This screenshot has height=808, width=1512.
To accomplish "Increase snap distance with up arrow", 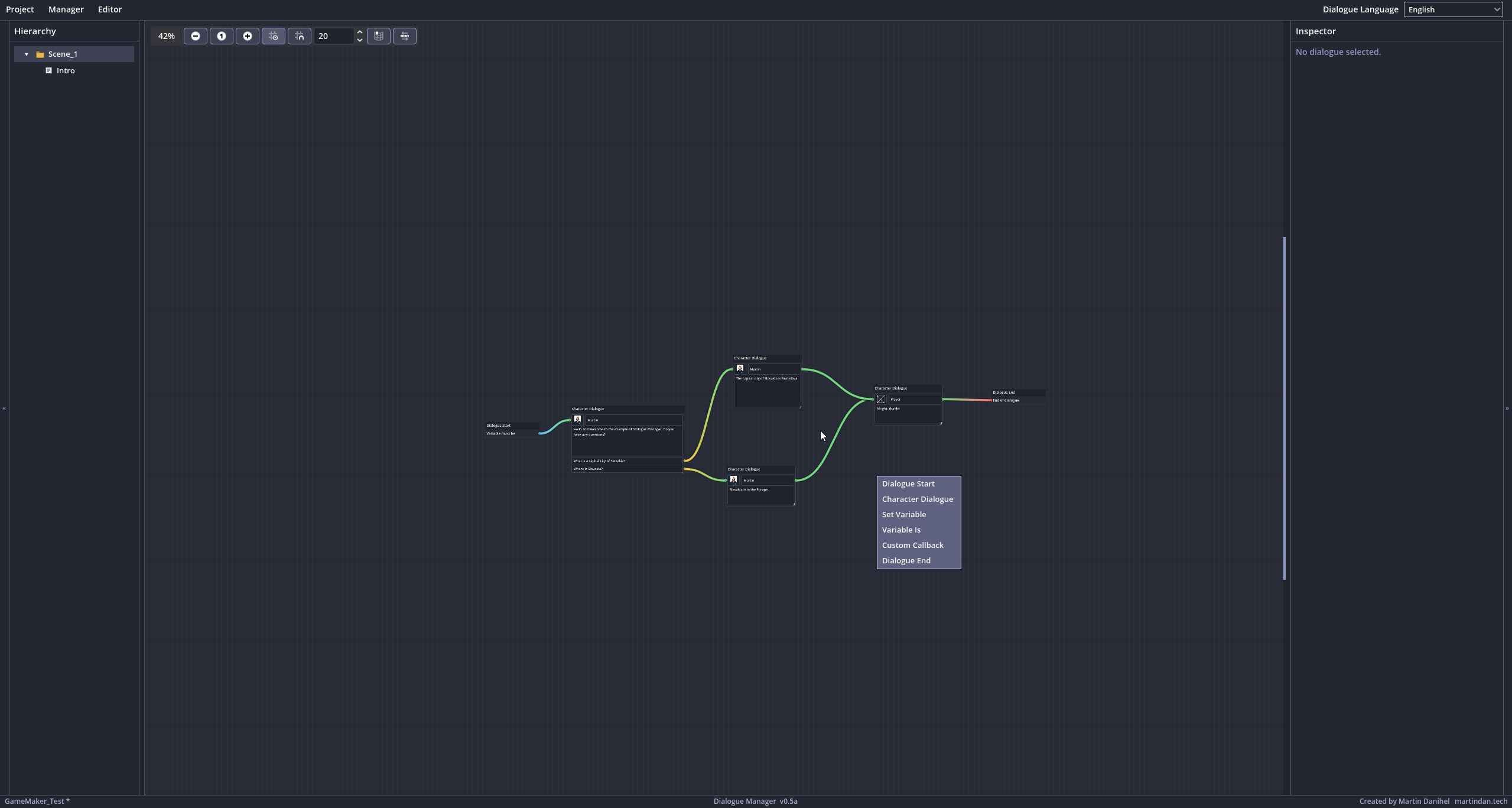I will pos(360,32).
